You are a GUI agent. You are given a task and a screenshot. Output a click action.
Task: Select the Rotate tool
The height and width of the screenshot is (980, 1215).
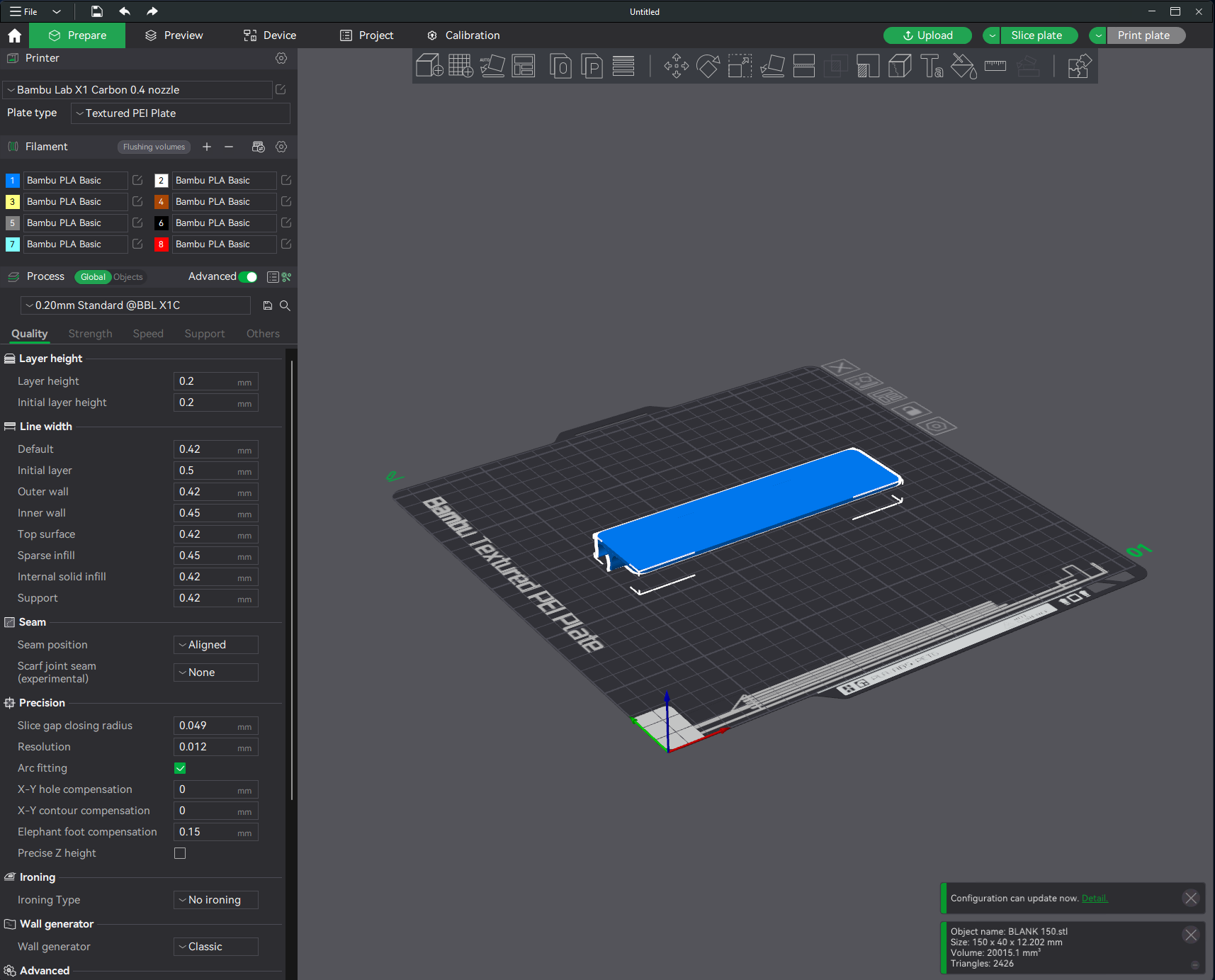coord(708,66)
